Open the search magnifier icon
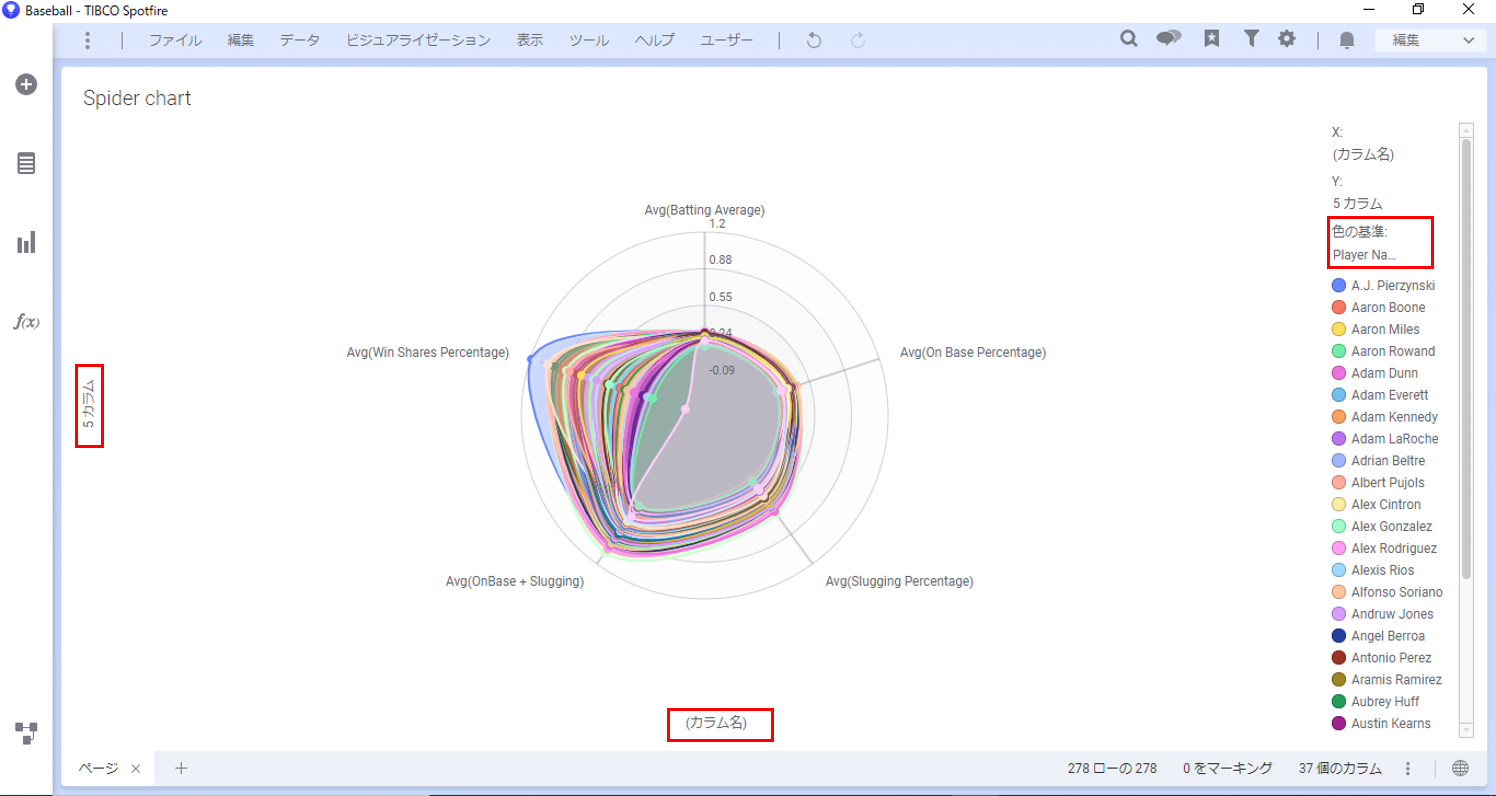The image size is (1496, 796). pos(1129,39)
